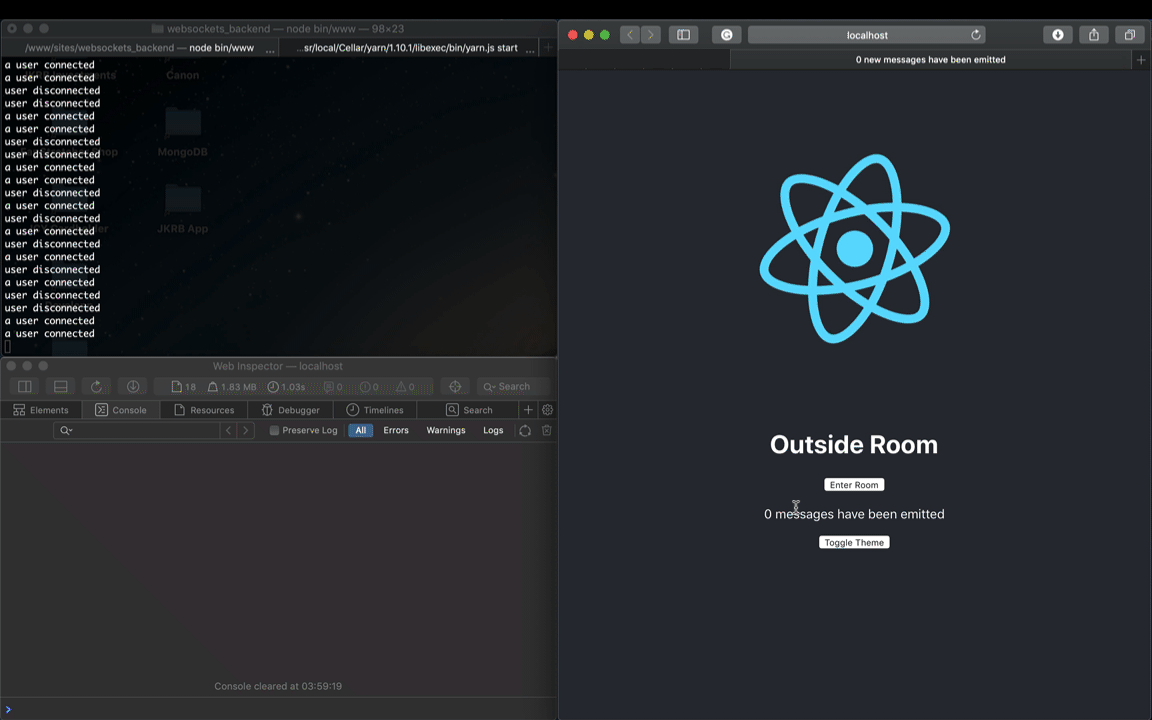
Task: Filter console to Warnings only
Action: coord(446,431)
